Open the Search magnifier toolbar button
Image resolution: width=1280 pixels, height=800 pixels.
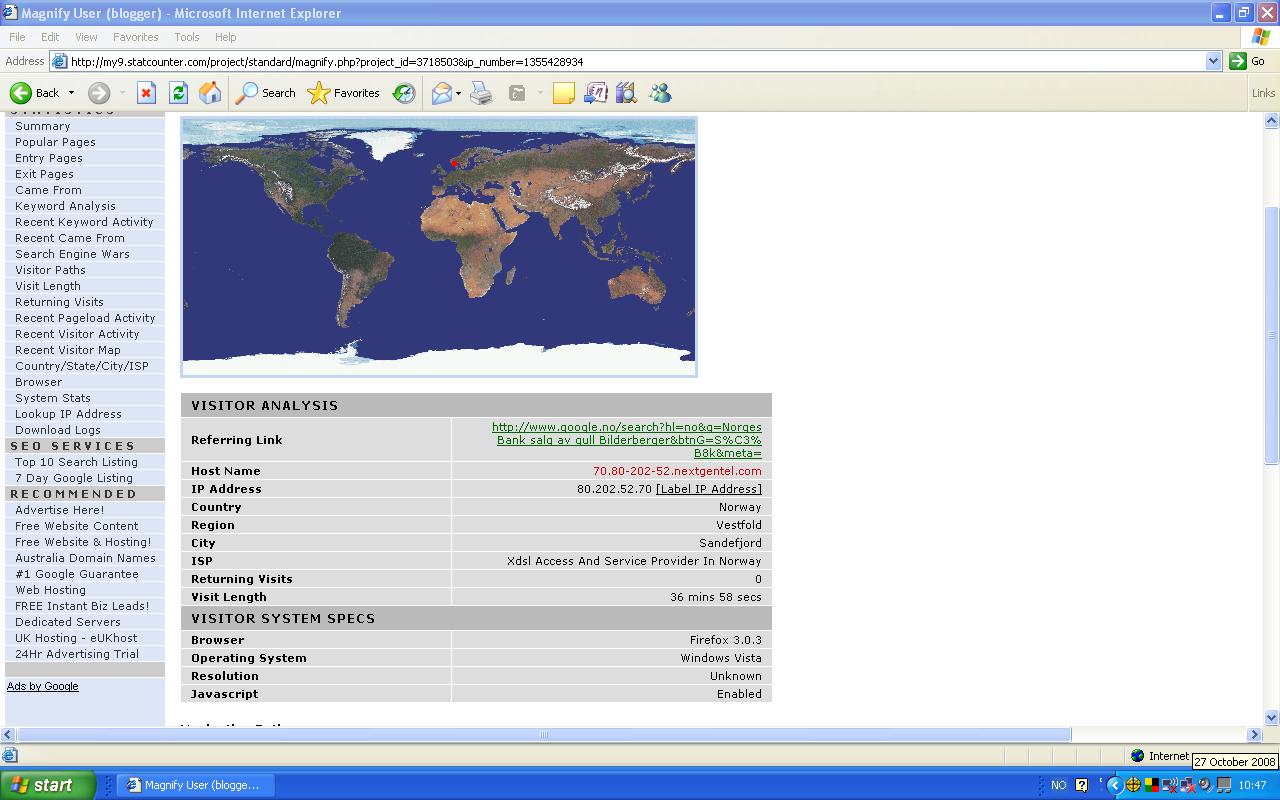pyautogui.click(x=265, y=93)
